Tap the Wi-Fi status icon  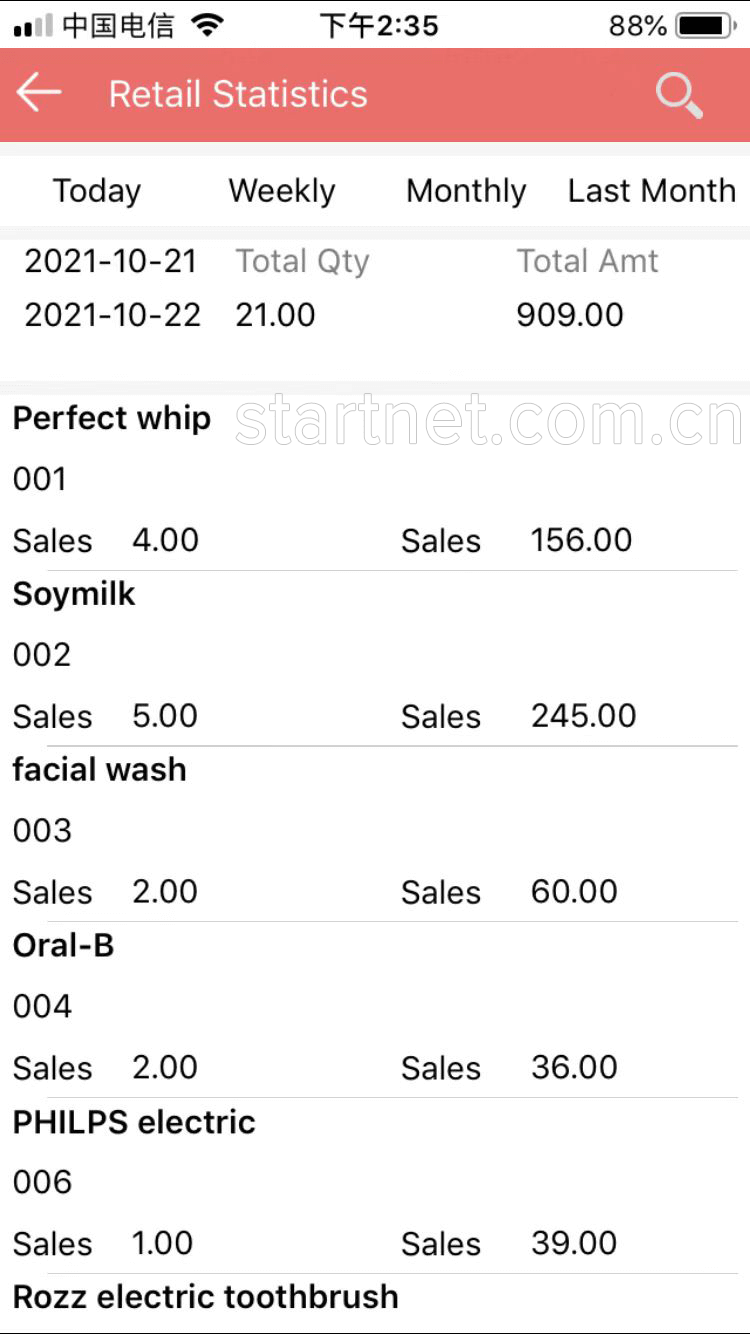(208, 25)
